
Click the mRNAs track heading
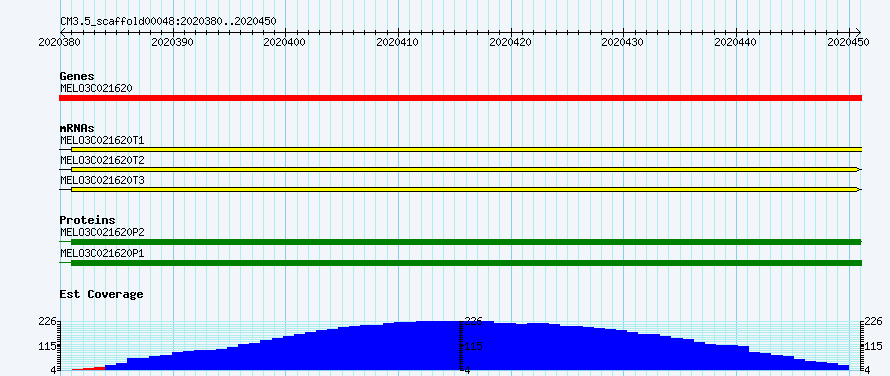point(77,128)
